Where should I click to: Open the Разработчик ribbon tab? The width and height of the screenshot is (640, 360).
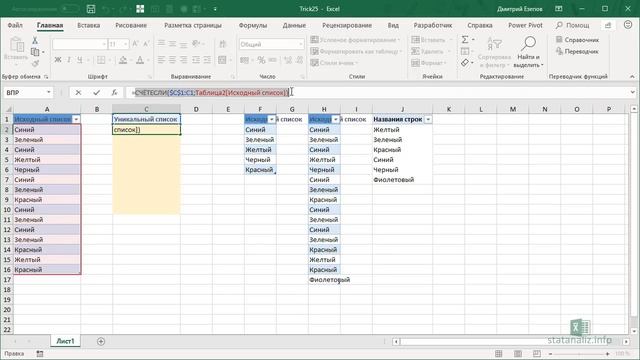pyautogui.click(x=433, y=25)
